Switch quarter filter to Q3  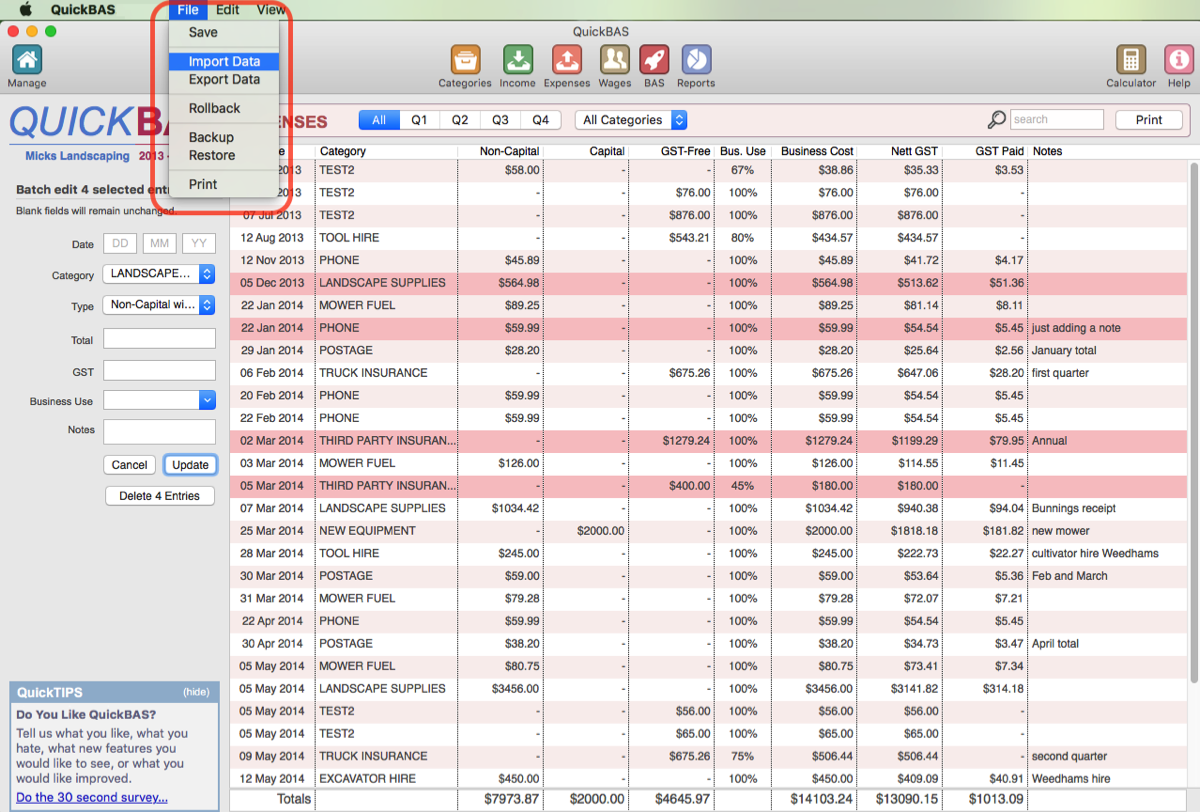[x=500, y=120]
